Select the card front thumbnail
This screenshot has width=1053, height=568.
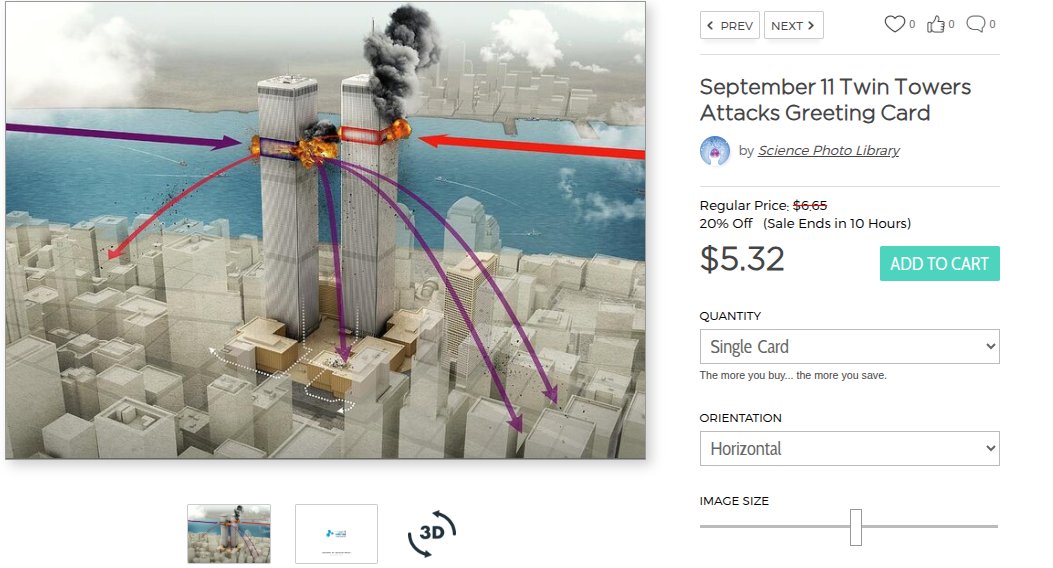pos(229,534)
